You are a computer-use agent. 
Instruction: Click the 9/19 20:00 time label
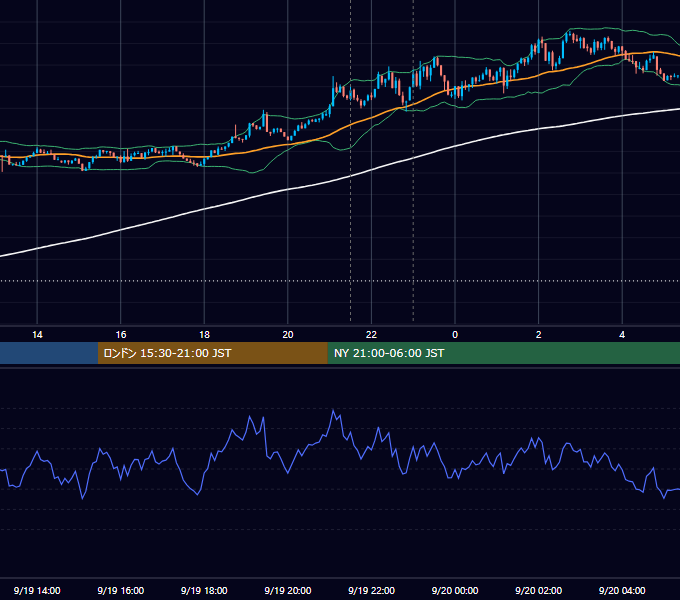tap(288, 590)
